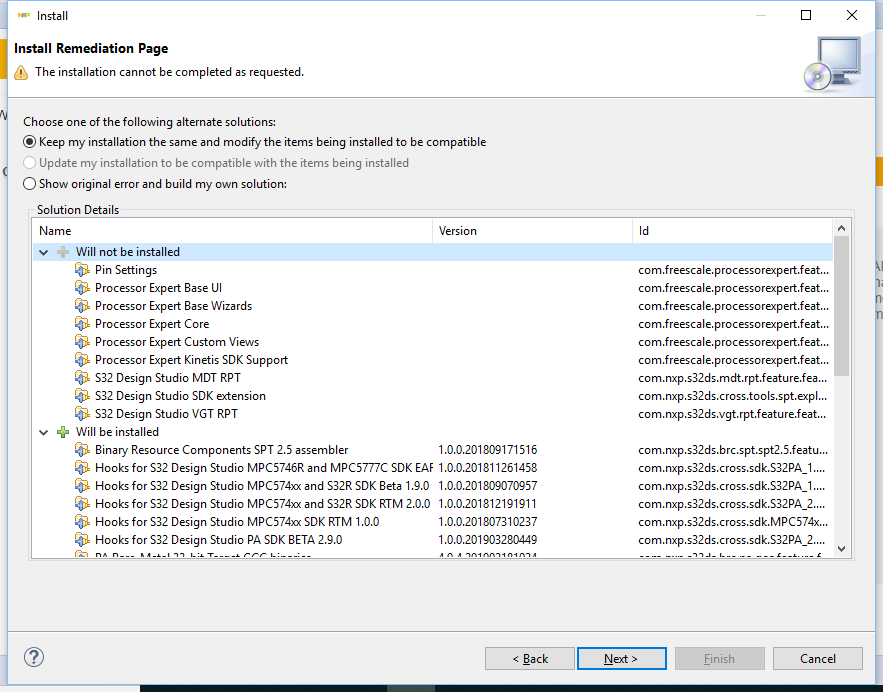
Task: Click the S32 Design Studio VGT RPT icon
Action: coord(82,414)
